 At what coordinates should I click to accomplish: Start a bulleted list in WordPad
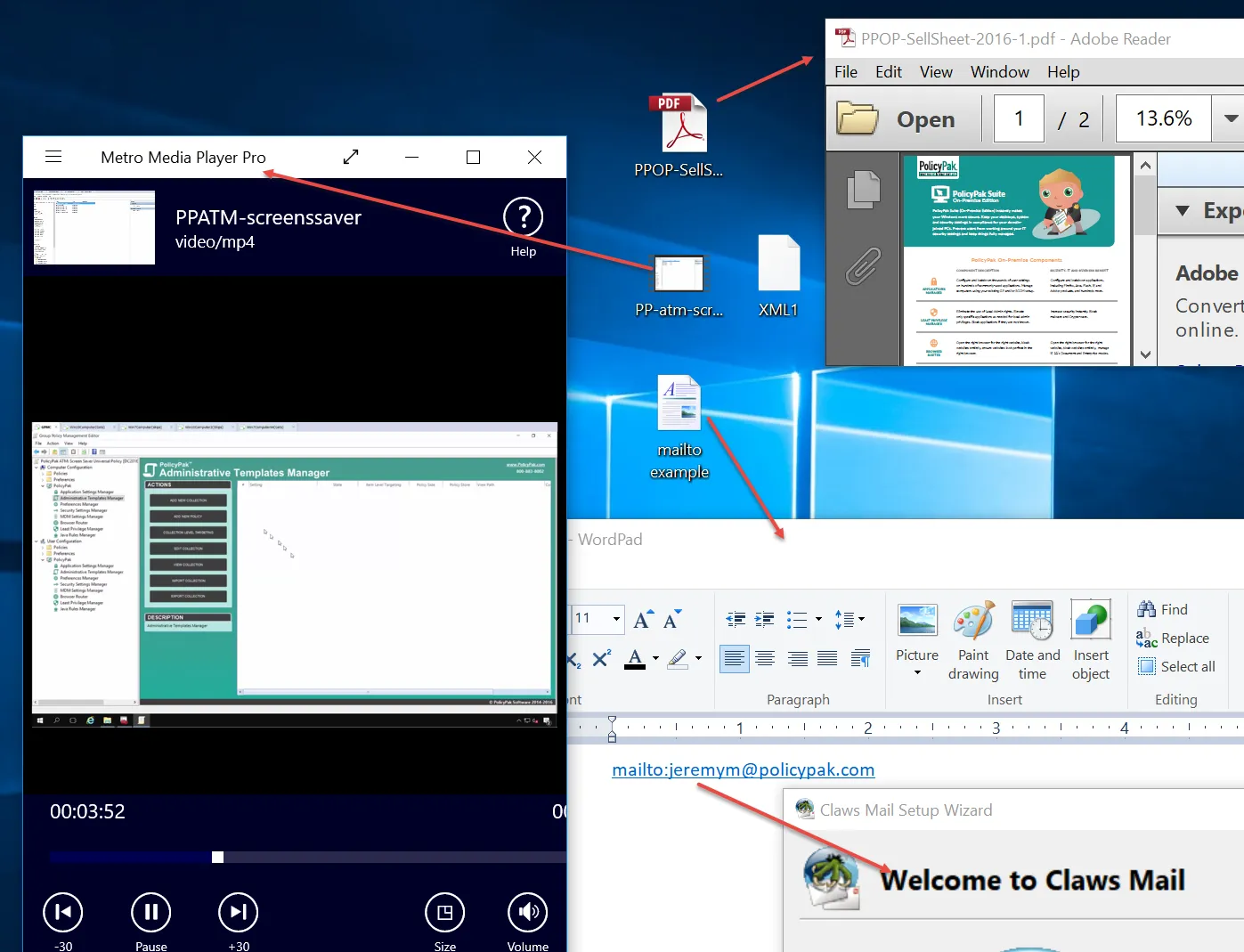(x=797, y=619)
